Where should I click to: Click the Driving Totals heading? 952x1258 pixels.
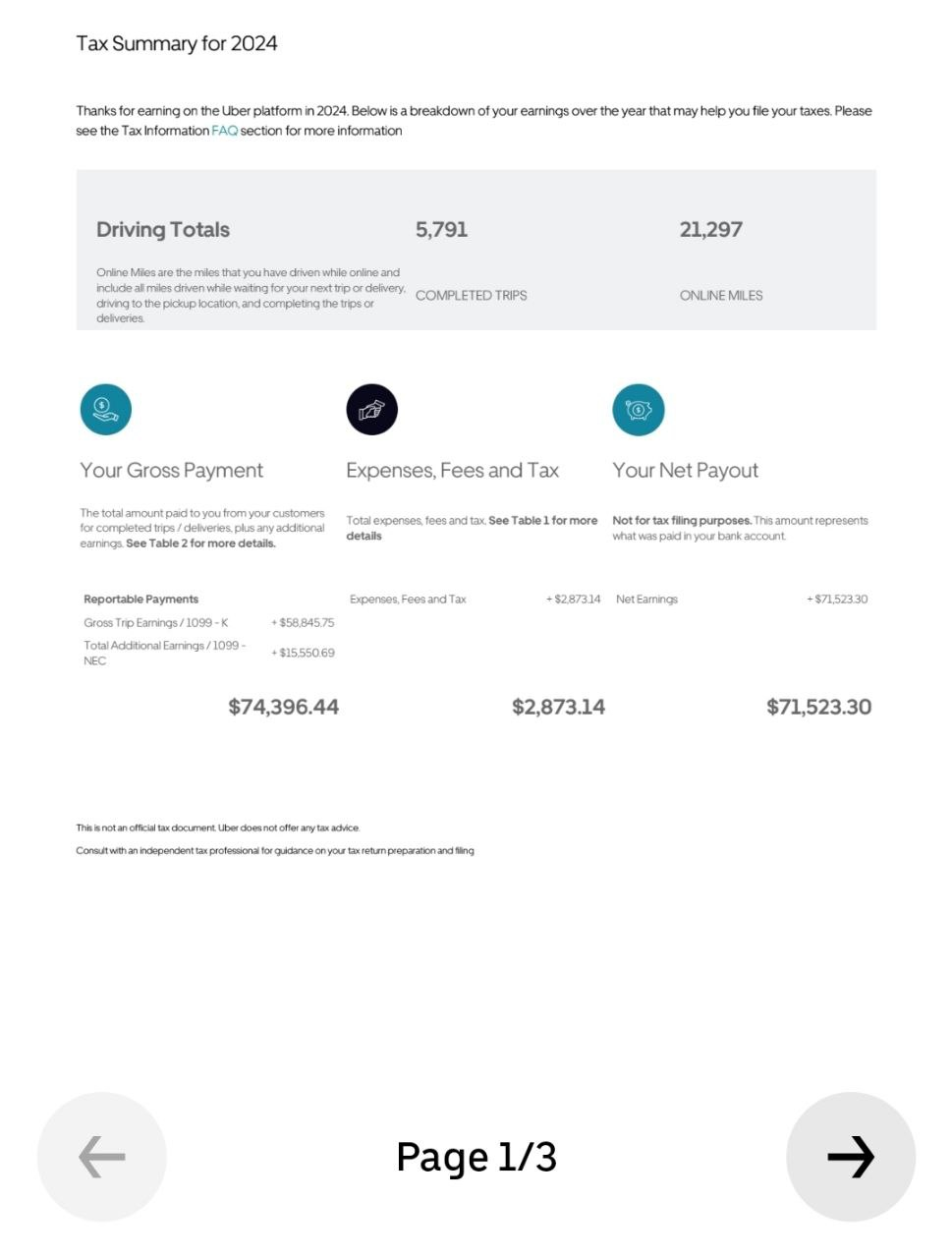click(x=163, y=229)
